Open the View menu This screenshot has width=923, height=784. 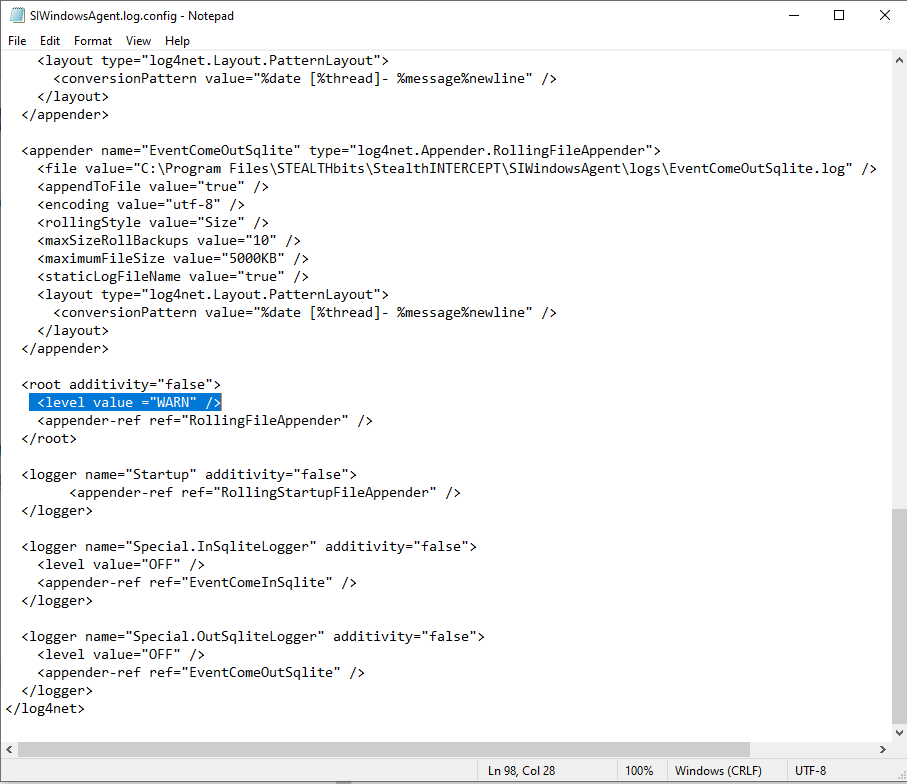point(138,41)
